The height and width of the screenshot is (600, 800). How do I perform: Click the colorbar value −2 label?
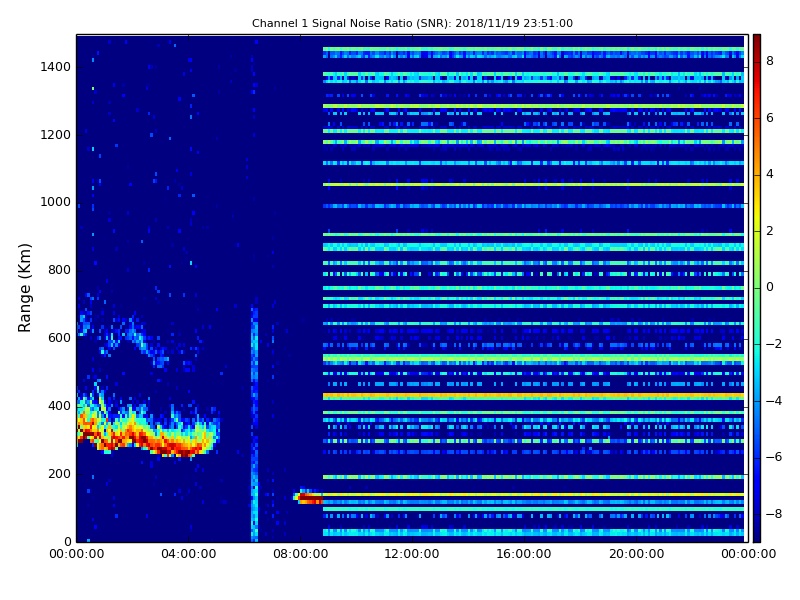pyautogui.click(x=774, y=344)
